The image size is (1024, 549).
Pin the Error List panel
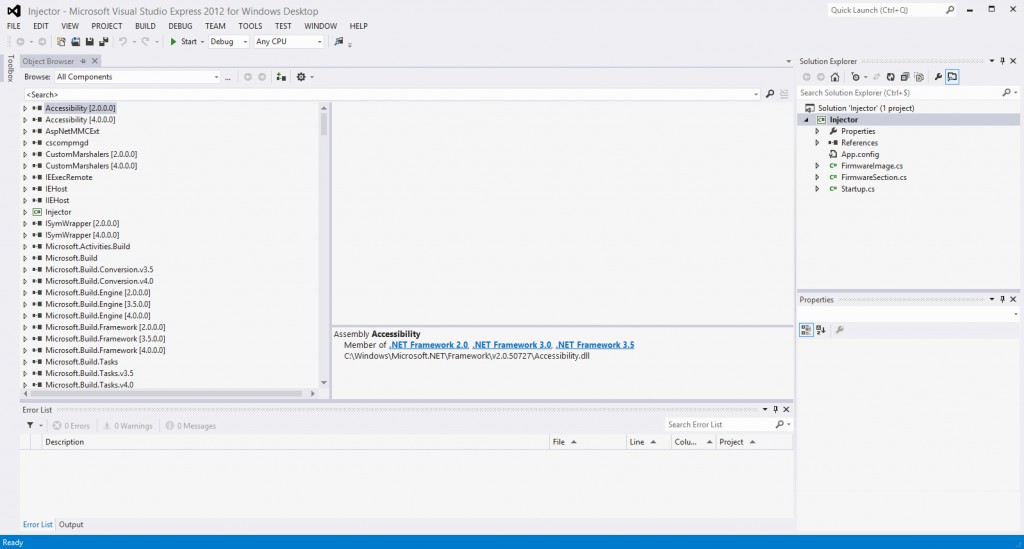[x=775, y=409]
